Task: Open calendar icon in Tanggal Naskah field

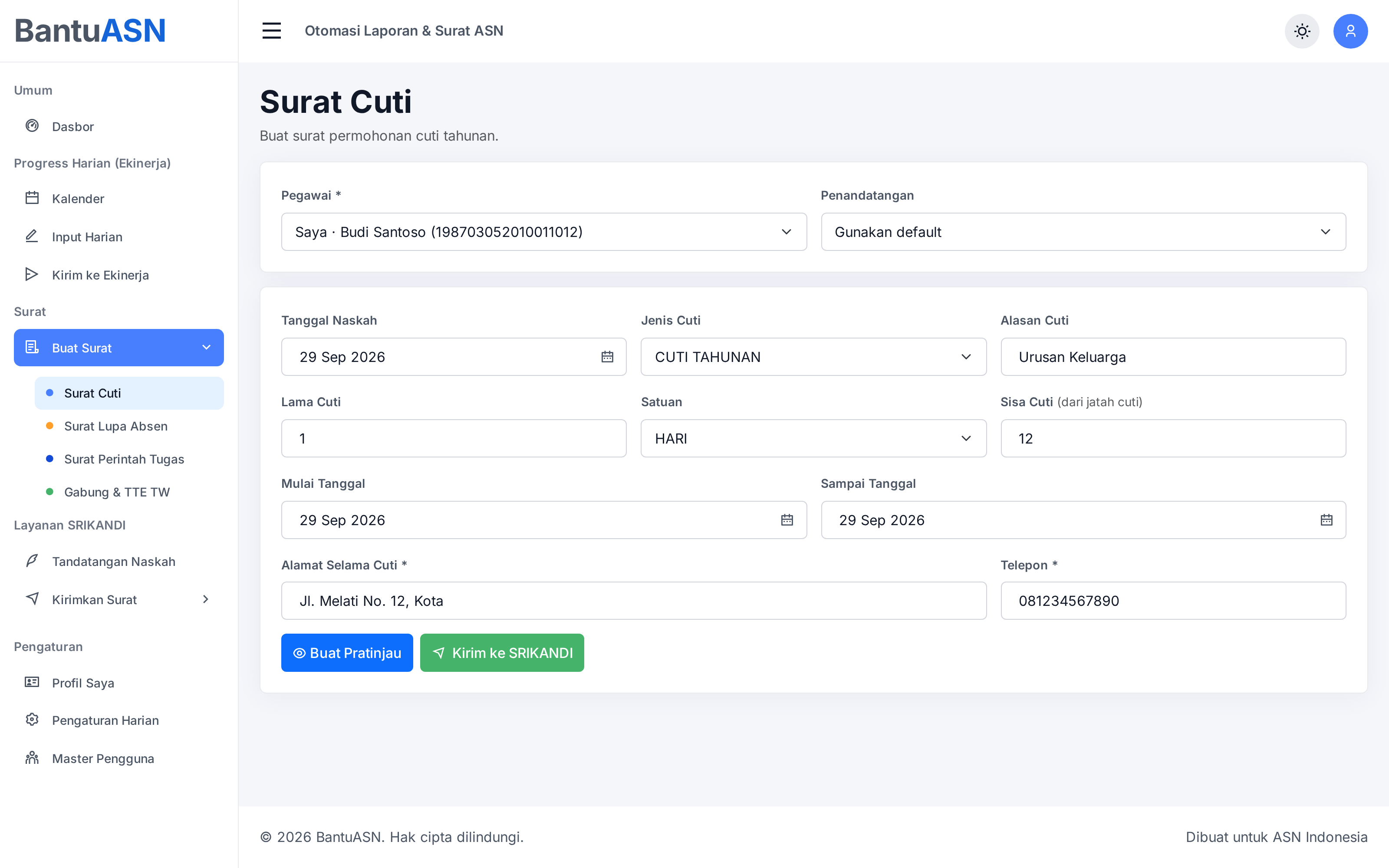Action: click(x=607, y=357)
